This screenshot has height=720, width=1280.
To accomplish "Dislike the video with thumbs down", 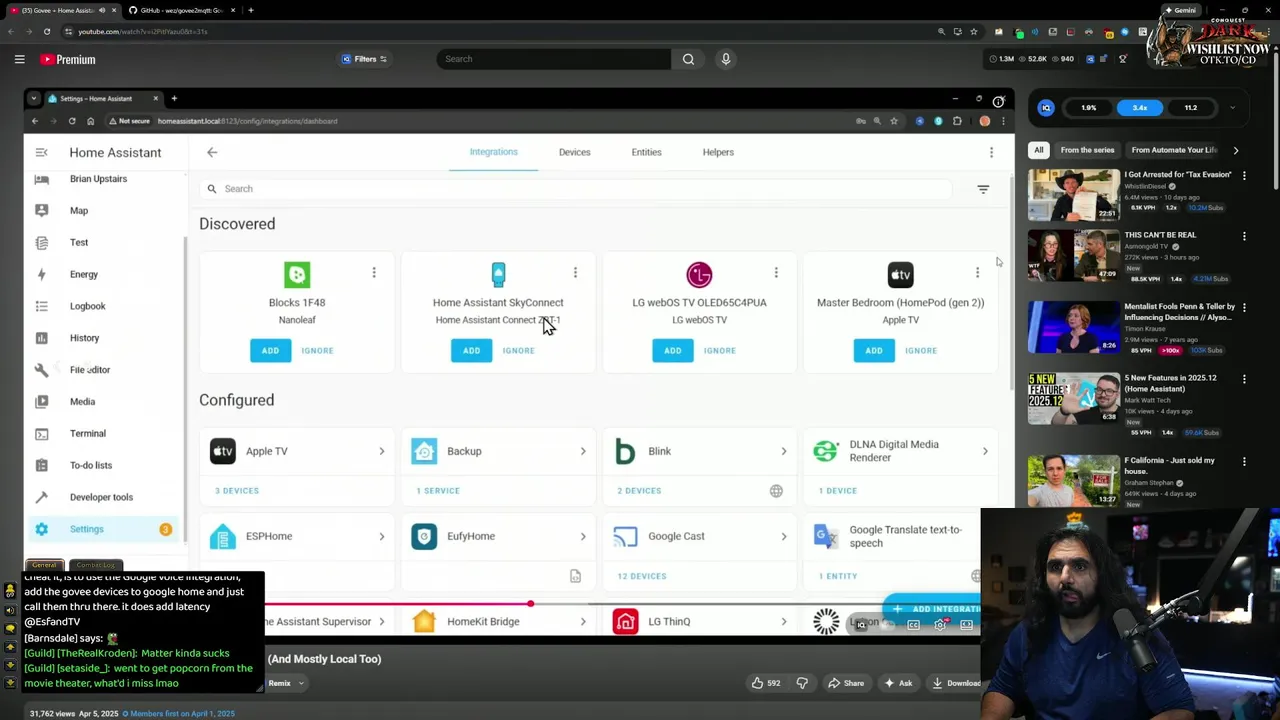I will (802, 683).
